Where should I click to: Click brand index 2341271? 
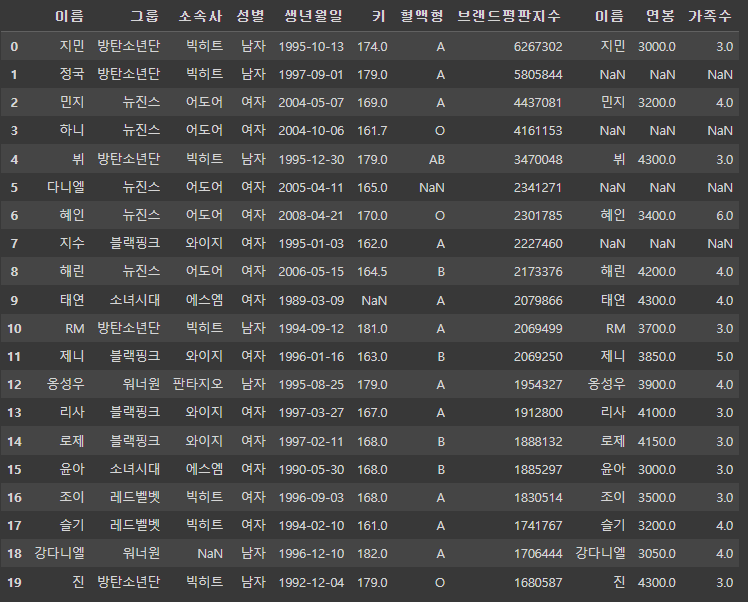538,187
